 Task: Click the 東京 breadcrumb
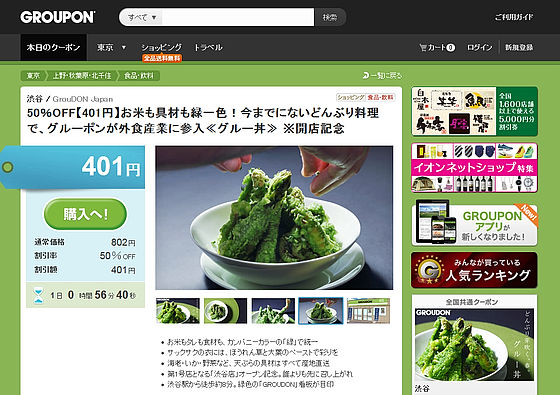click(x=33, y=76)
